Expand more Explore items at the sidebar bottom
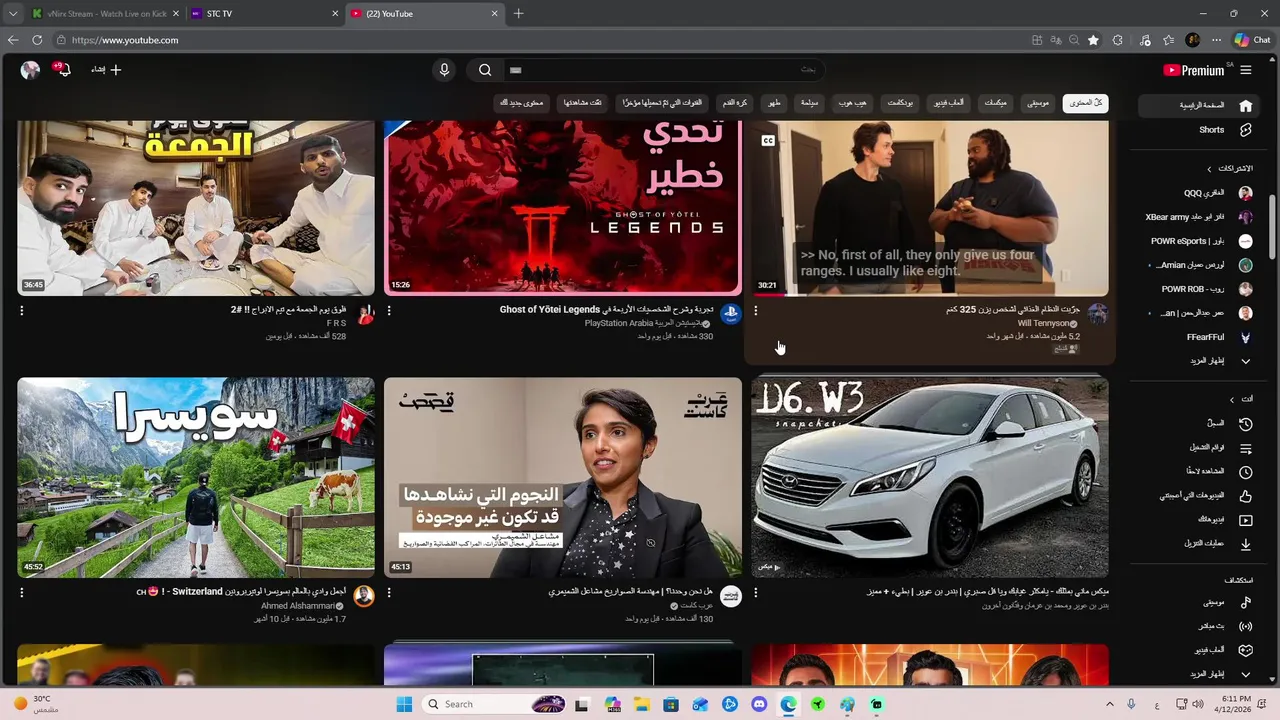Image resolution: width=1280 pixels, height=720 pixels. (1245, 675)
